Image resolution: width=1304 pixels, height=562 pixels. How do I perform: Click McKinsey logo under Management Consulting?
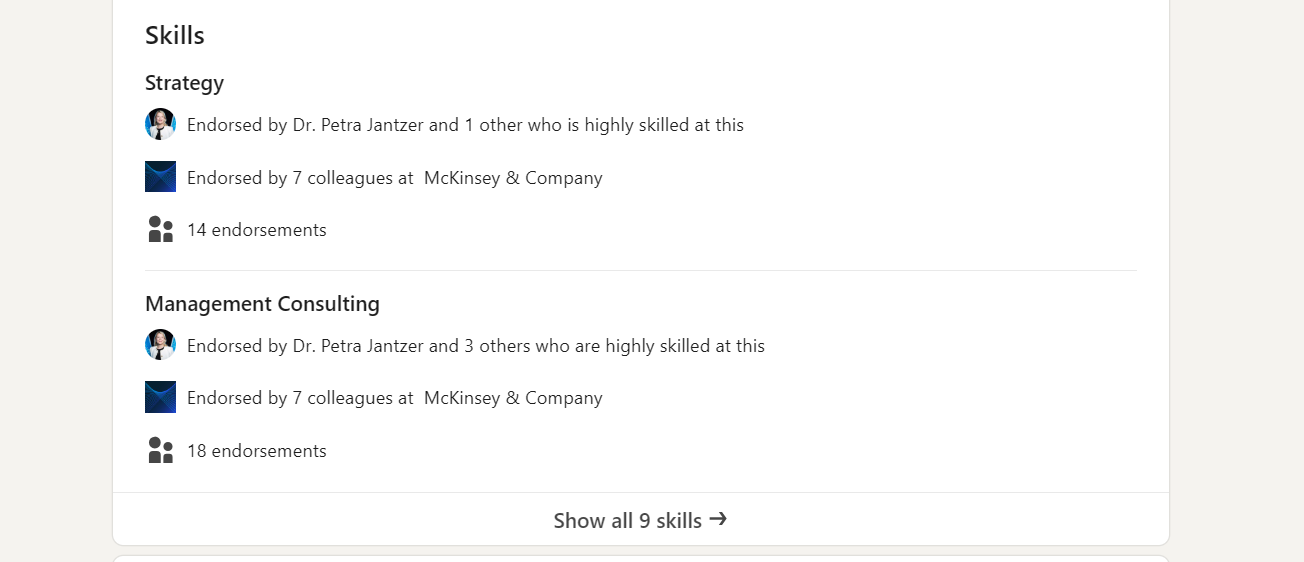point(160,397)
